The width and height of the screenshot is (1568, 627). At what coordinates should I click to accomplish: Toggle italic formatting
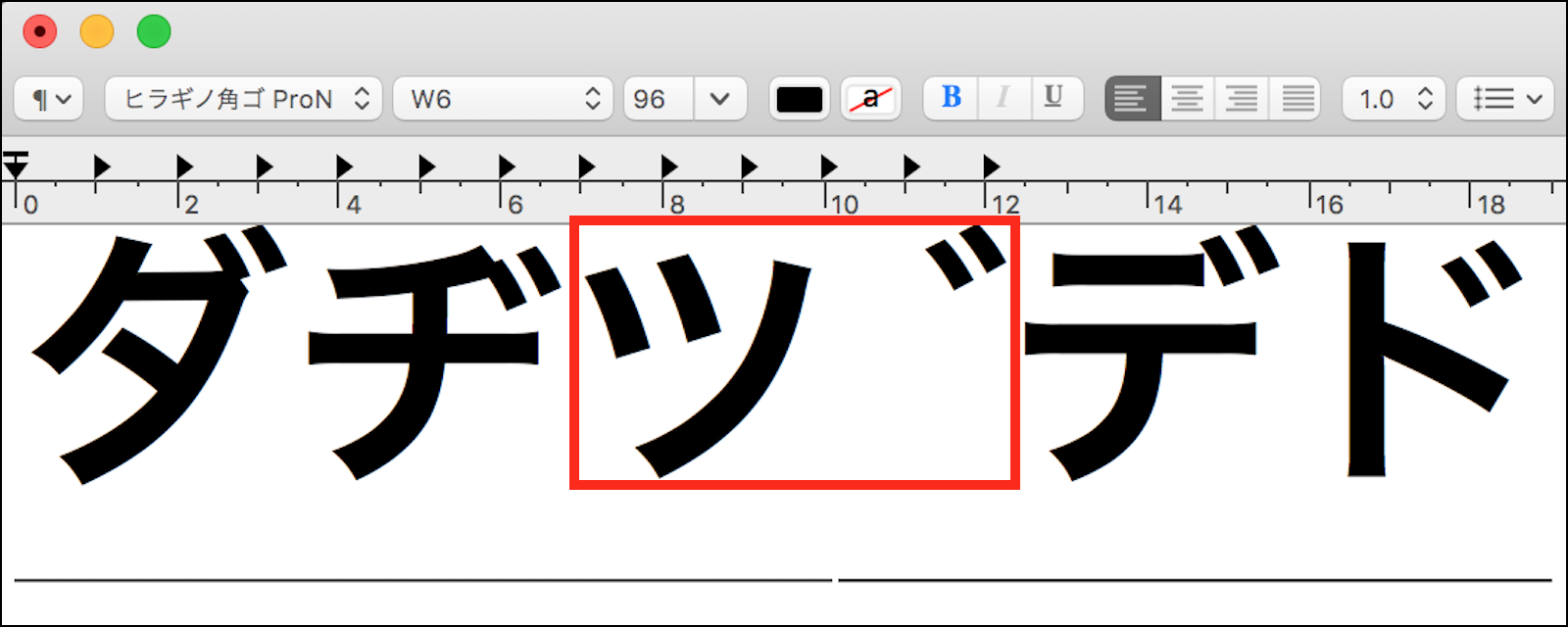(x=1003, y=98)
